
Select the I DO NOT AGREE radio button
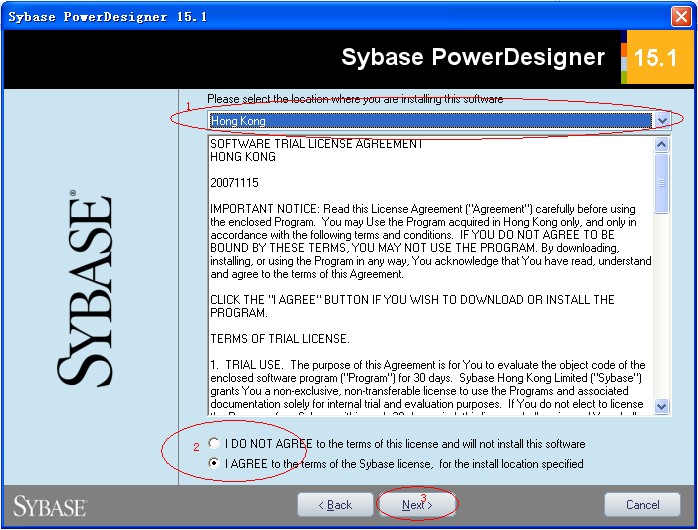[214, 444]
